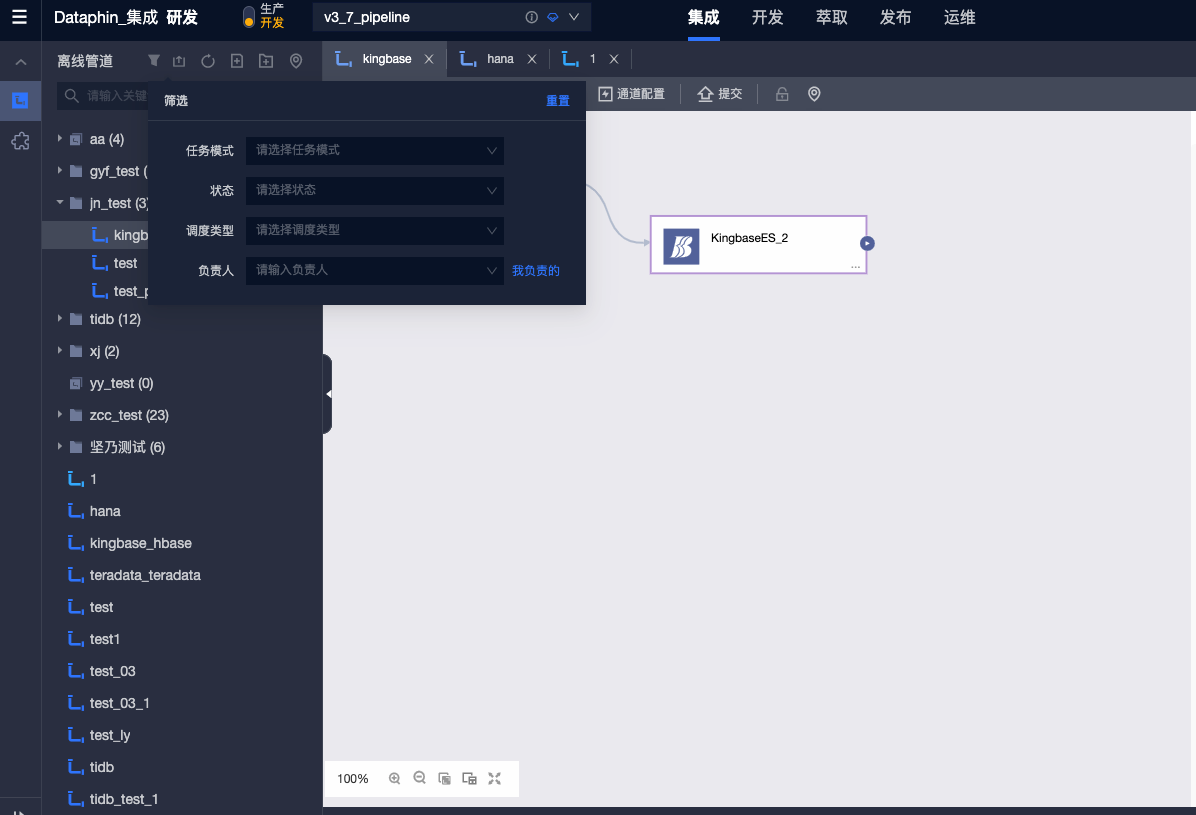Click the locate icon next to new folder
The height and width of the screenshot is (815, 1196).
[295, 60]
